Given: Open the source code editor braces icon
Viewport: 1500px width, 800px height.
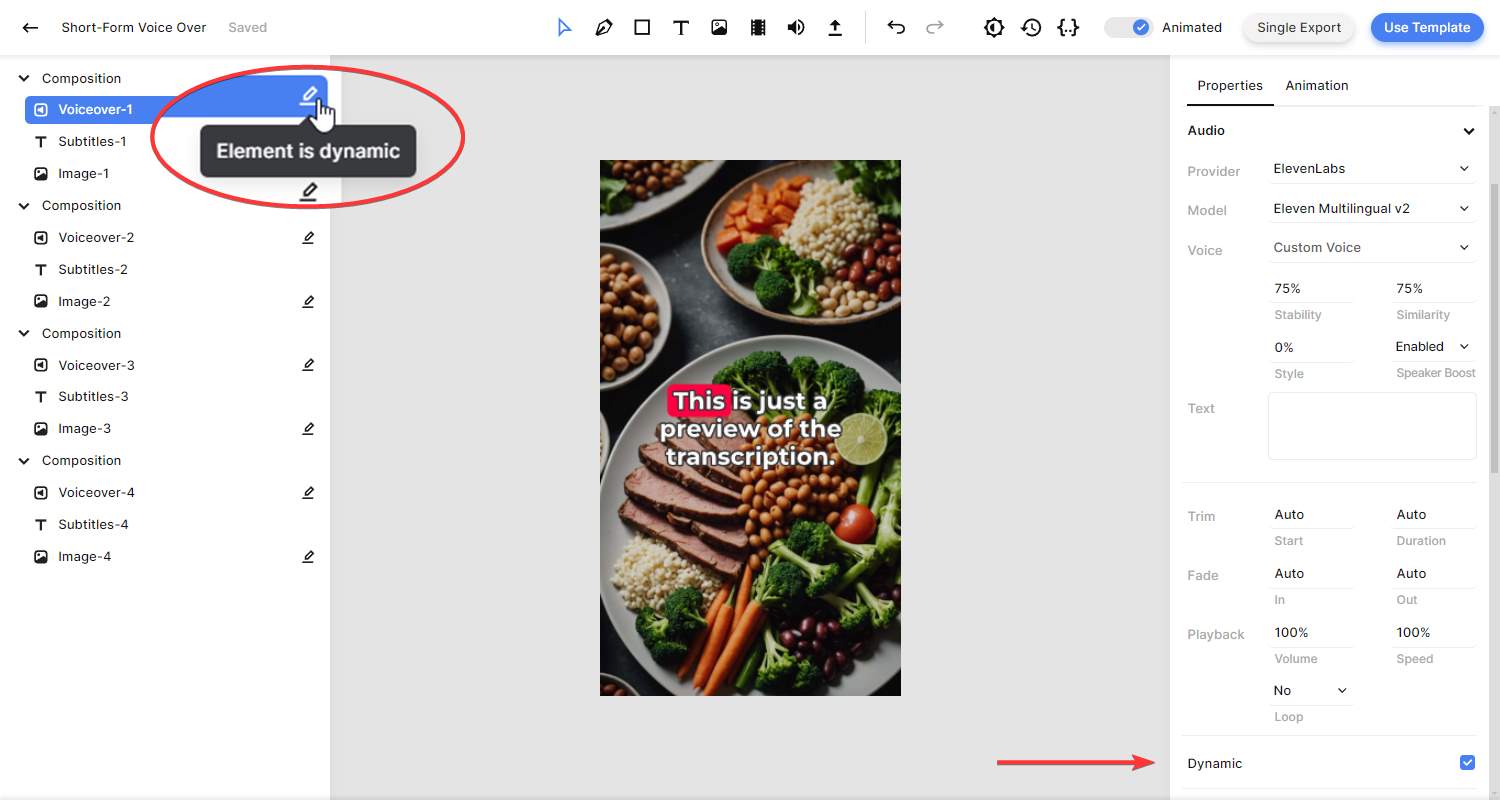Looking at the screenshot, I should point(1068,28).
